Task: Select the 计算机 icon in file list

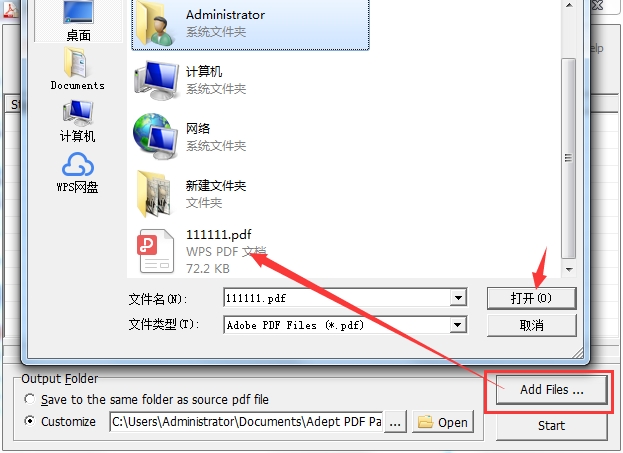Action: (156, 80)
